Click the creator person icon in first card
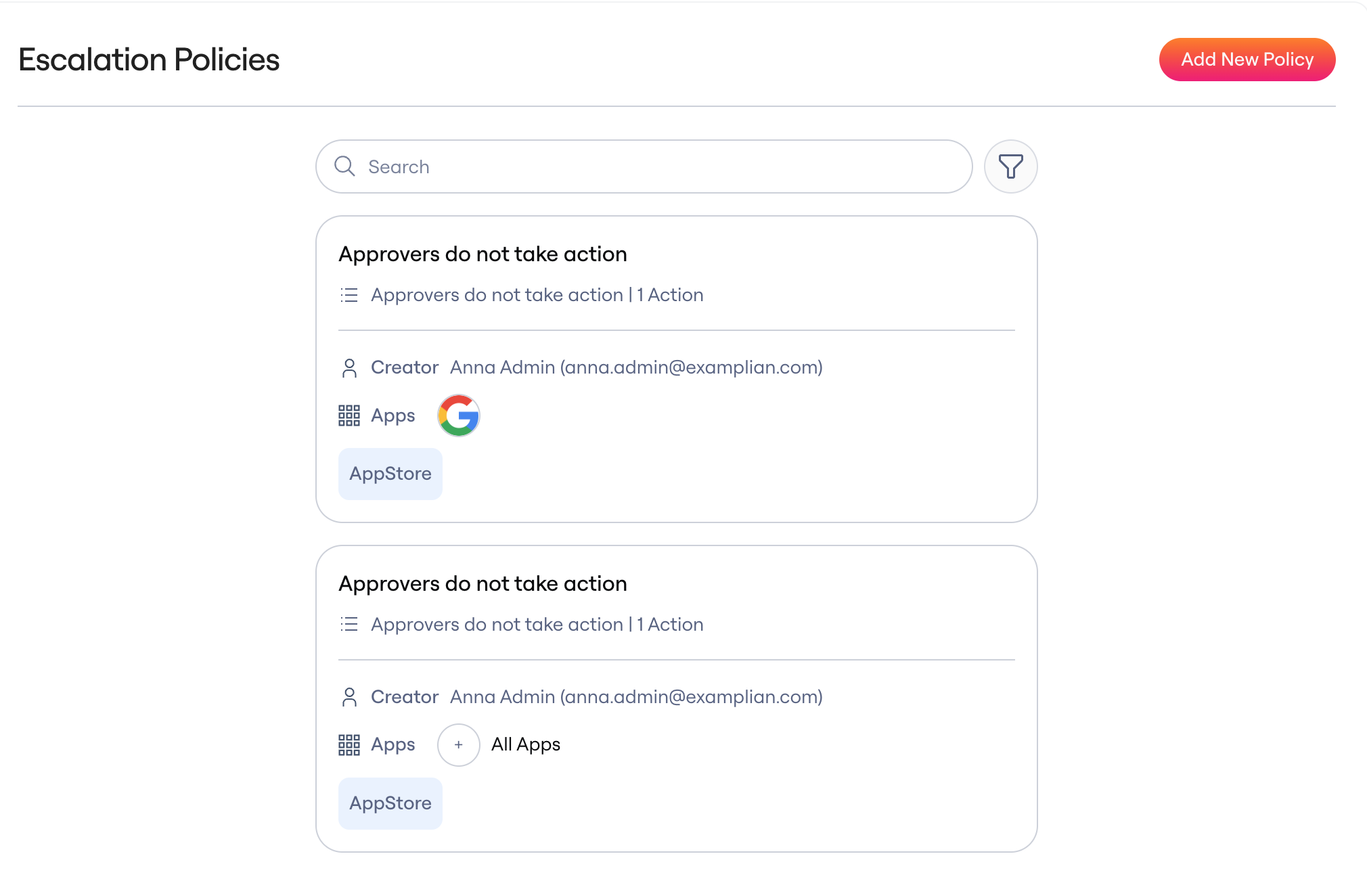Screen dimensions: 1367x896 [x=349, y=368]
